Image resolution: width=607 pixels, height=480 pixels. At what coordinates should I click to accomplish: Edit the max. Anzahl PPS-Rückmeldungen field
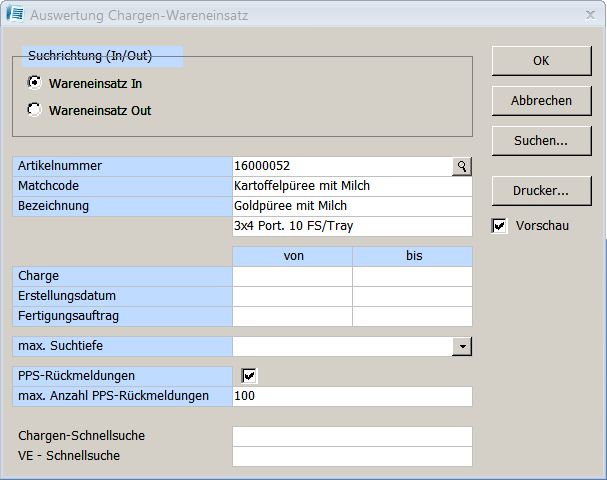click(x=351, y=396)
